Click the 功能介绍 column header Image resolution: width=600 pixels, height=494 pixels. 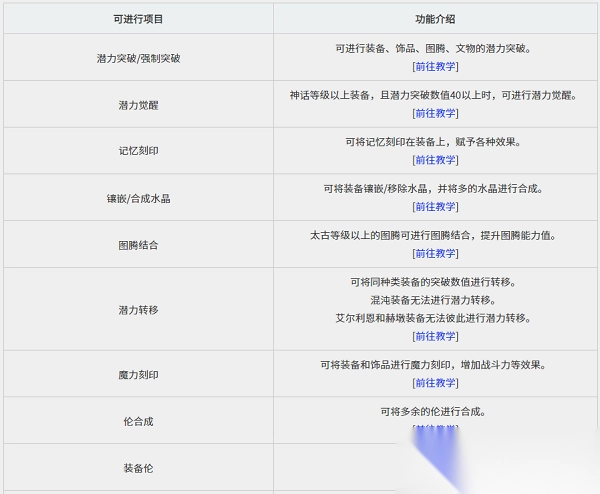click(x=435, y=19)
